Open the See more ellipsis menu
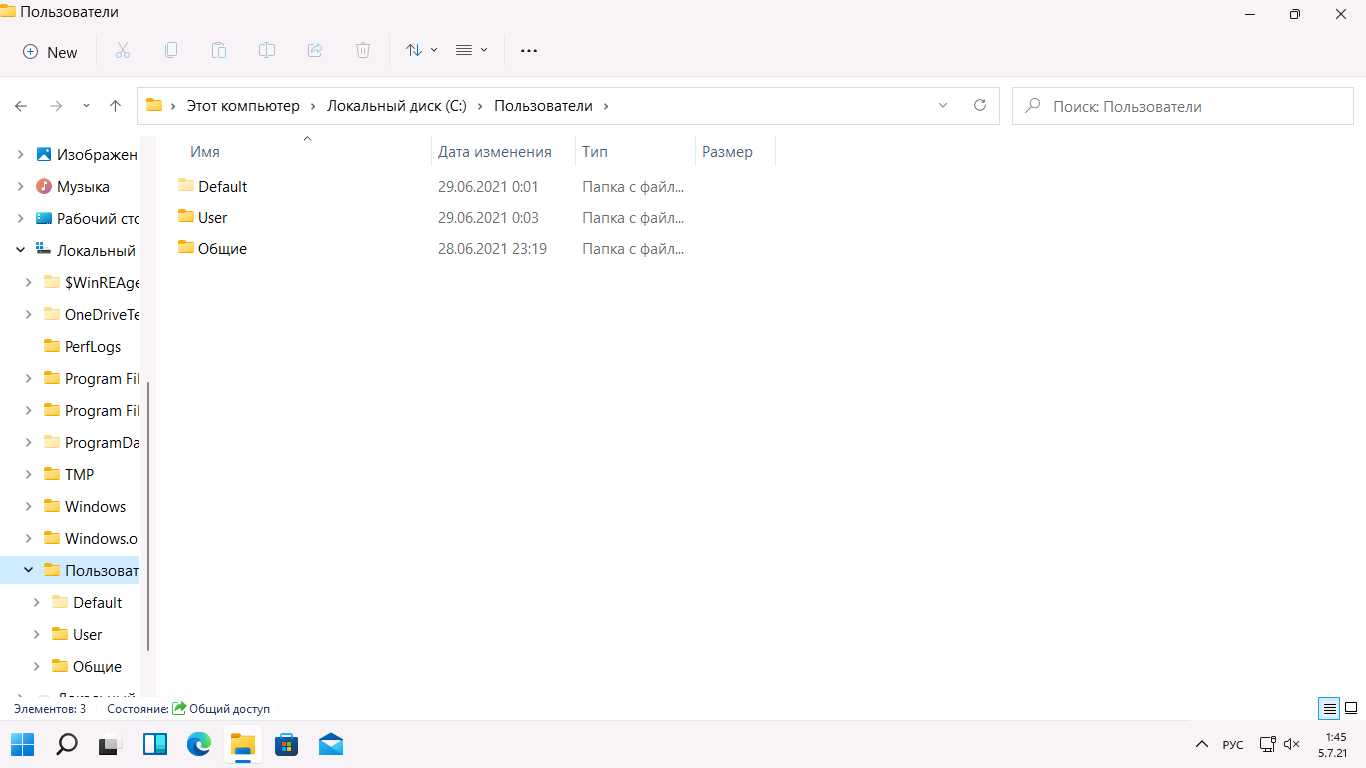1366x768 pixels. pyautogui.click(x=529, y=50)
